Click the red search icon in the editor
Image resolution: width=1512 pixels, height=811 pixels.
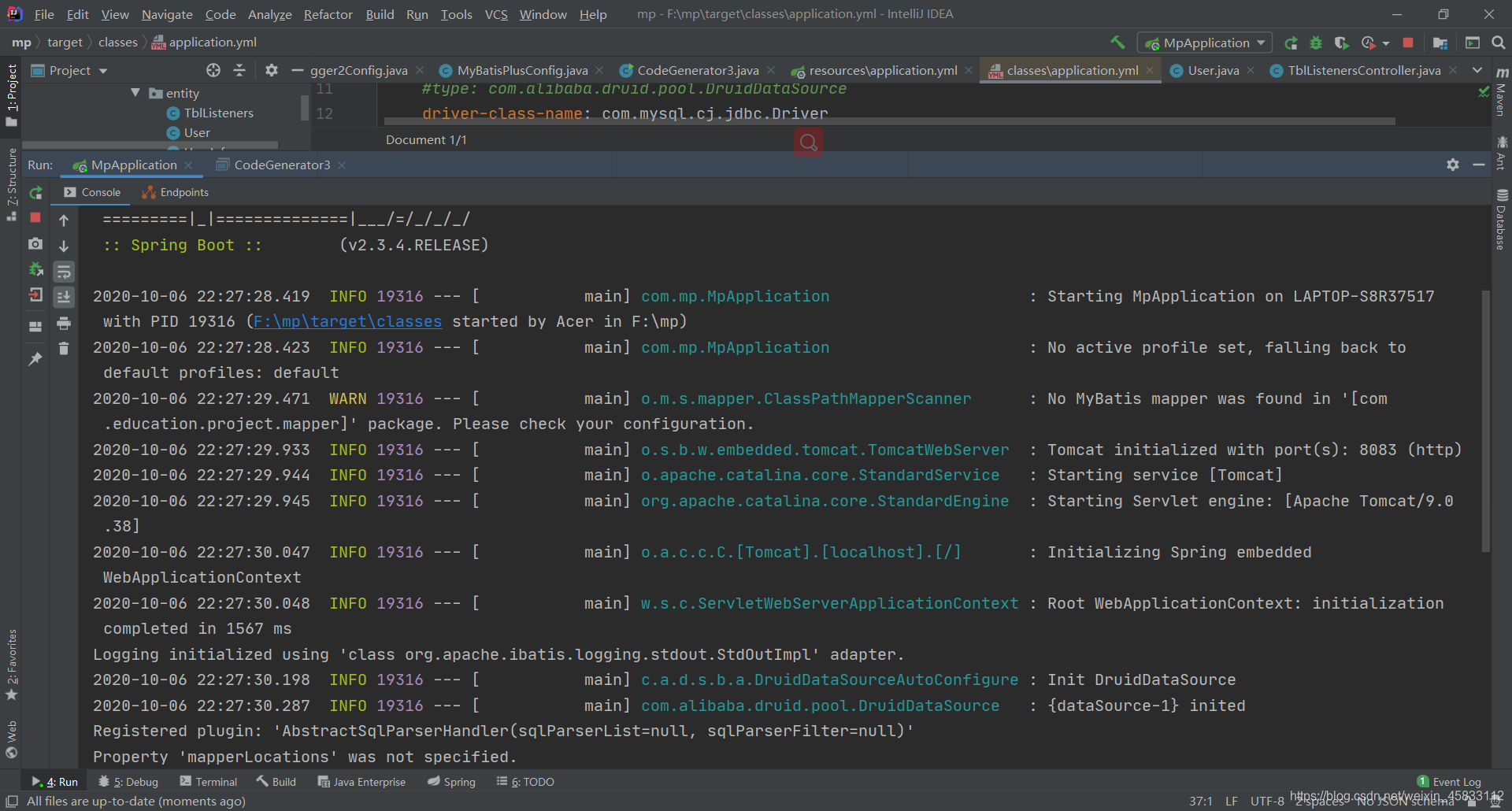[x=809, y=143]
